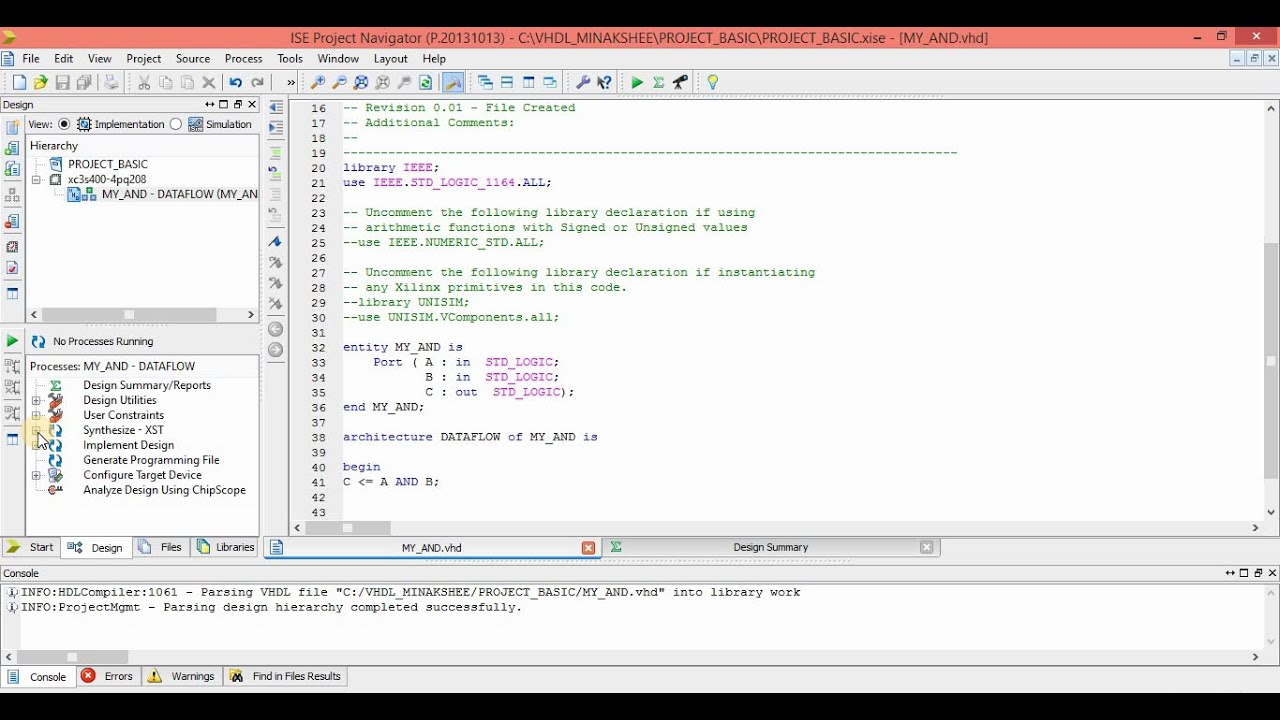Switch to the Libraries tab
This screenshot has width=1280, height=720.
click(226, 547)
